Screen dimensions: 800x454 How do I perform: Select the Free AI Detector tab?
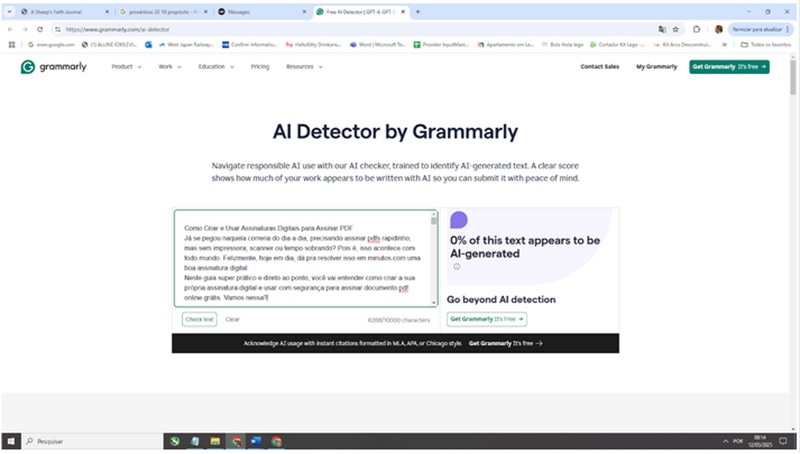coord(360,12)
